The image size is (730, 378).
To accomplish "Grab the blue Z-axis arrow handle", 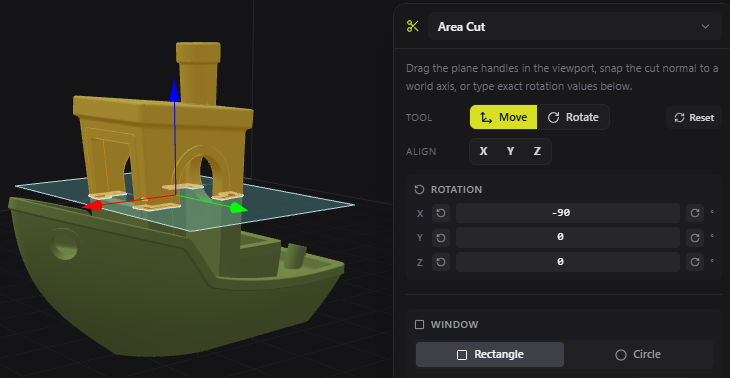I will (175, 91).
